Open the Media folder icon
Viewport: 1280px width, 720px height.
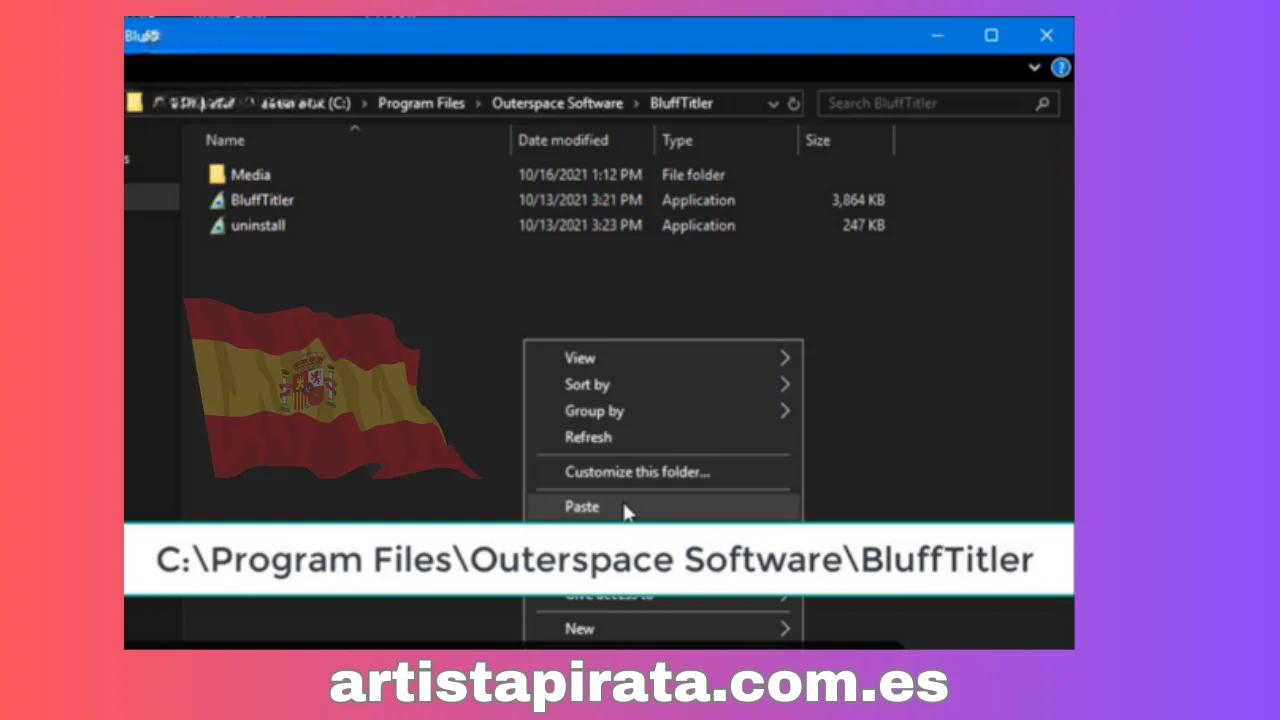[217, 174]
